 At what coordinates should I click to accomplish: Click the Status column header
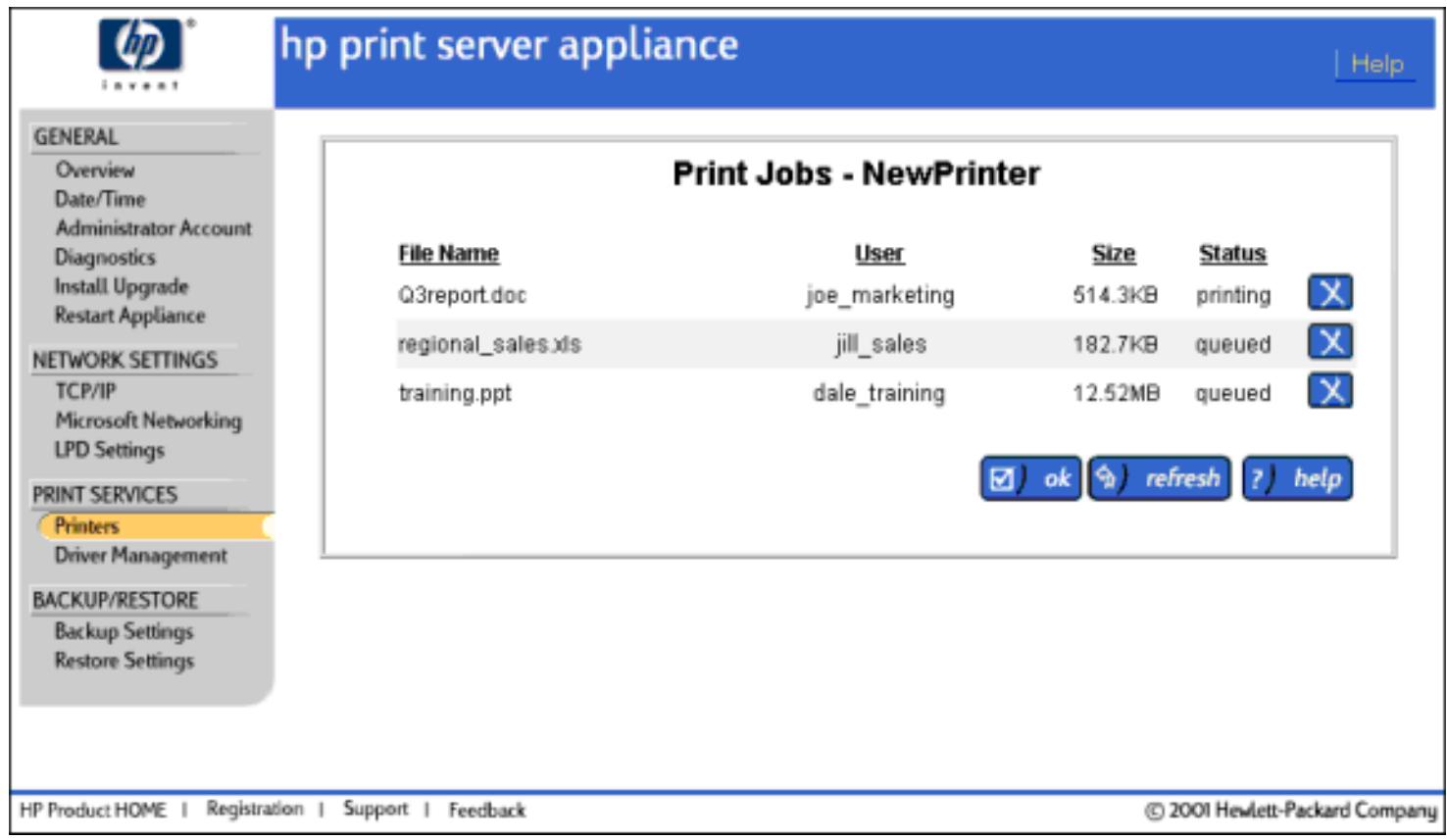point(1232,254)
